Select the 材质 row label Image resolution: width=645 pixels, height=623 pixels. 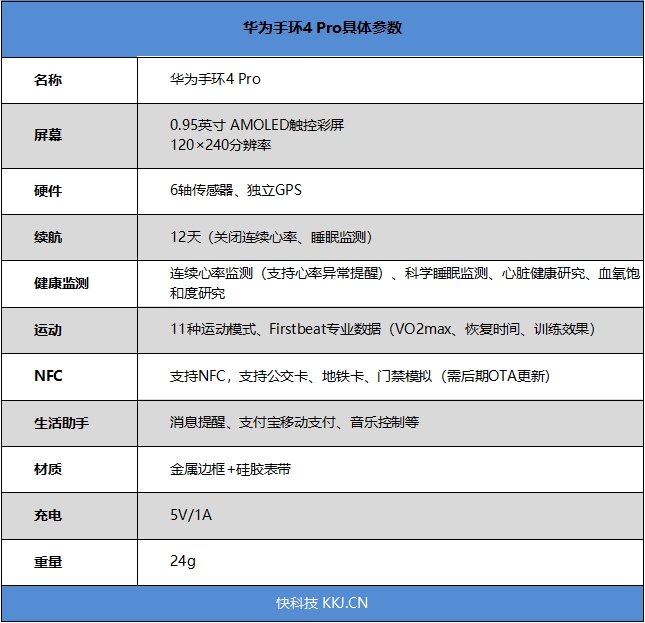tap(48, 469)
